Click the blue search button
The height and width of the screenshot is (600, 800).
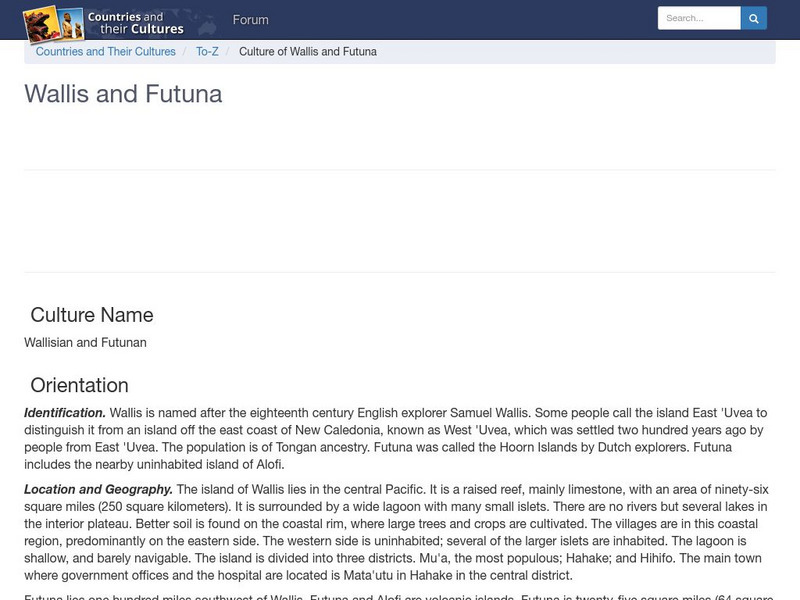tap(753, 17)
